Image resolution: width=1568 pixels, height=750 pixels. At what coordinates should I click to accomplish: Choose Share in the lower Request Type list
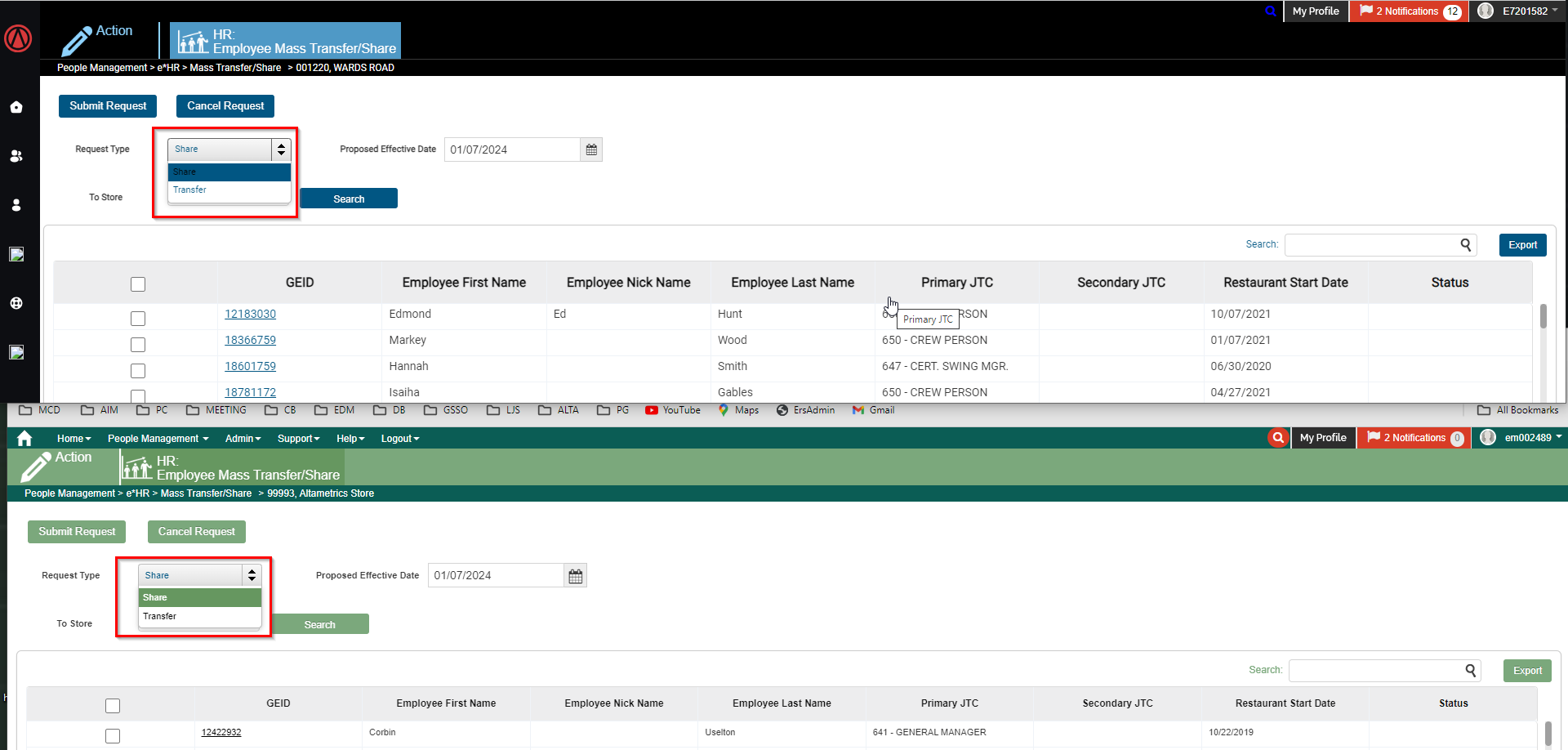200,598
